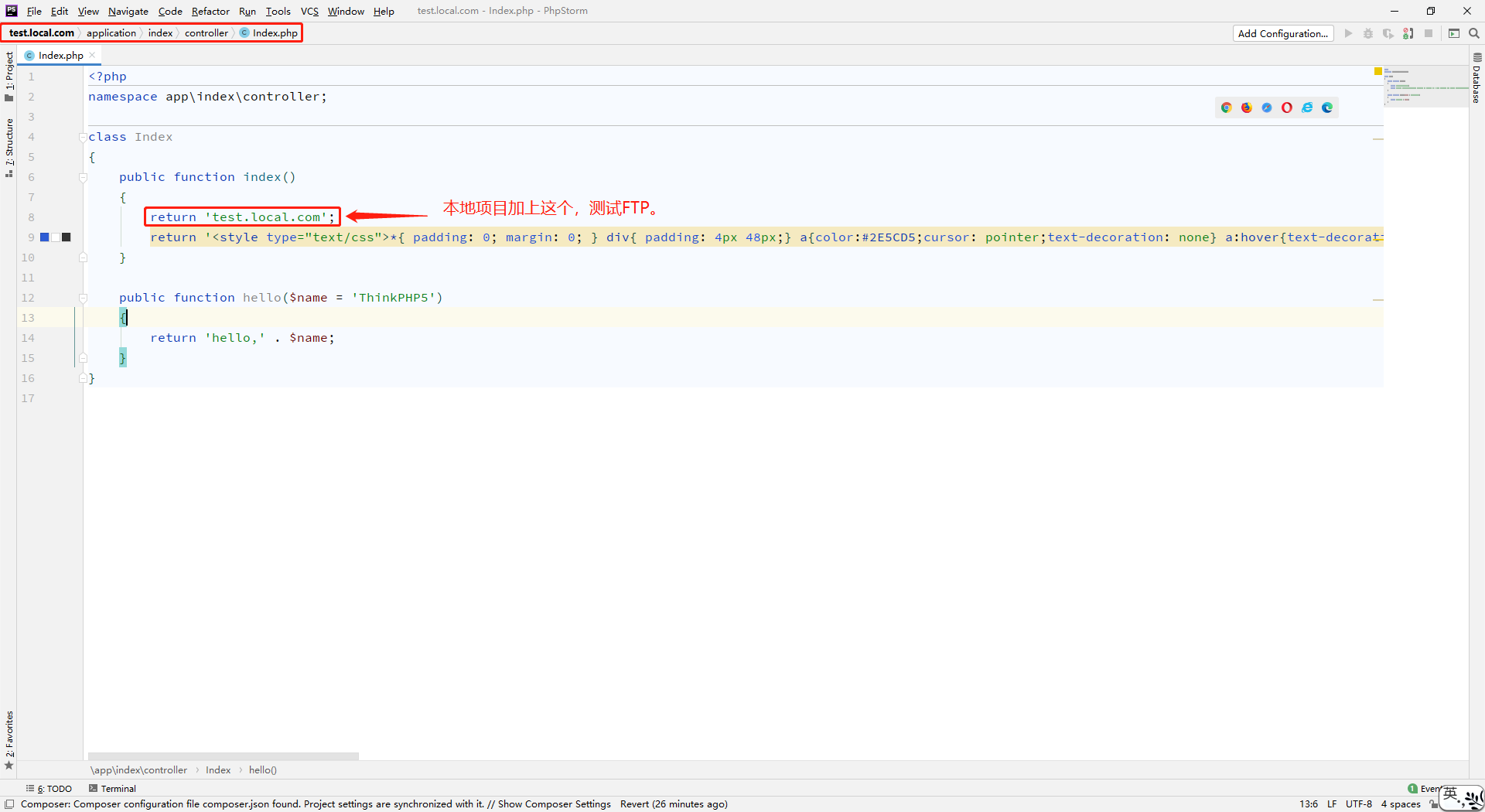
Task: Click the 13:6 cursor position indicator
Action: (1309, 804)
